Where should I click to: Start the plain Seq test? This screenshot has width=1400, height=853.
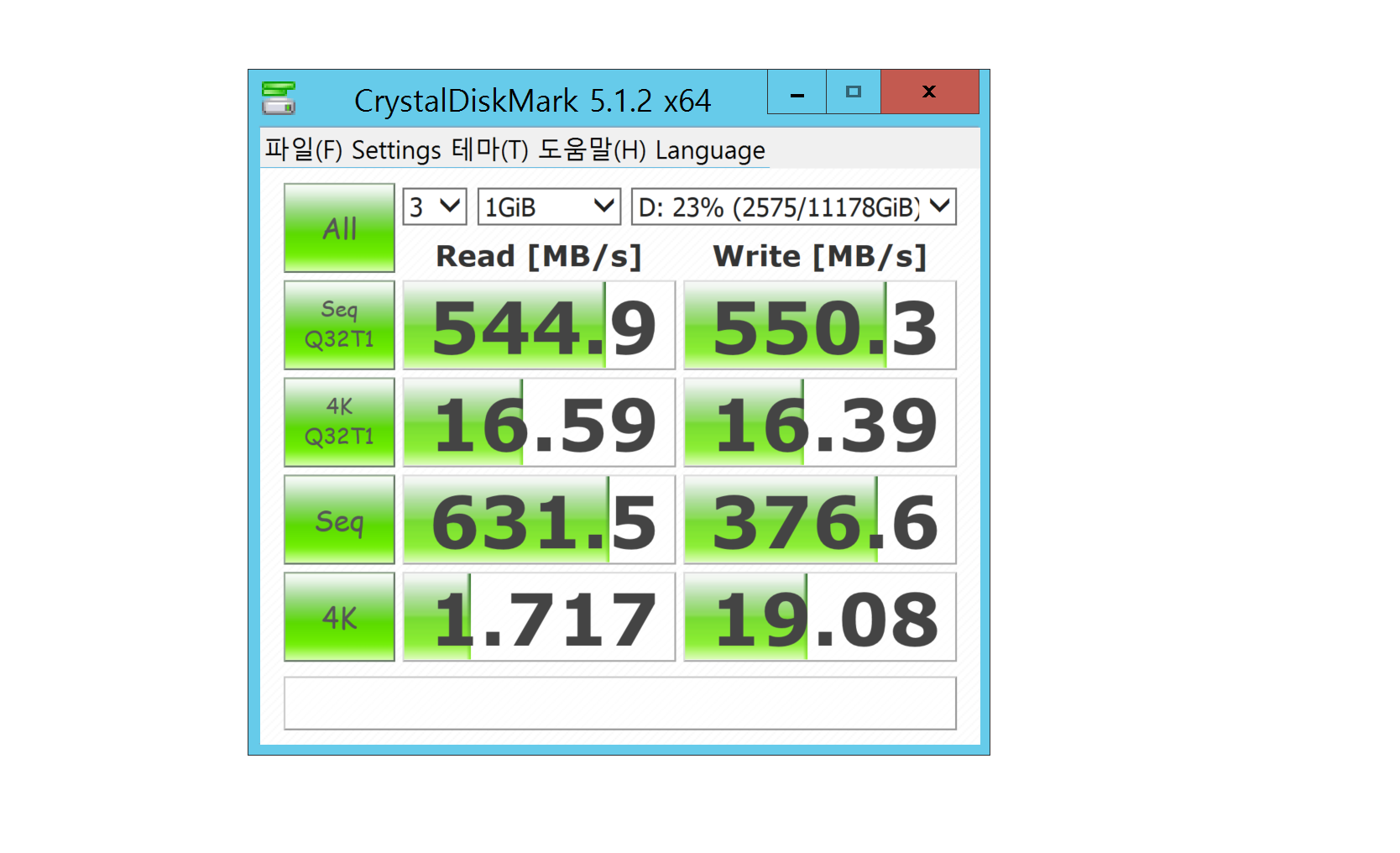(x=339, y=520)
